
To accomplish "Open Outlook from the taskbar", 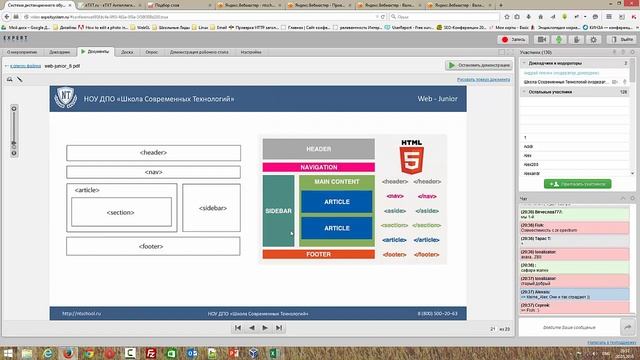I will (192, 353).
